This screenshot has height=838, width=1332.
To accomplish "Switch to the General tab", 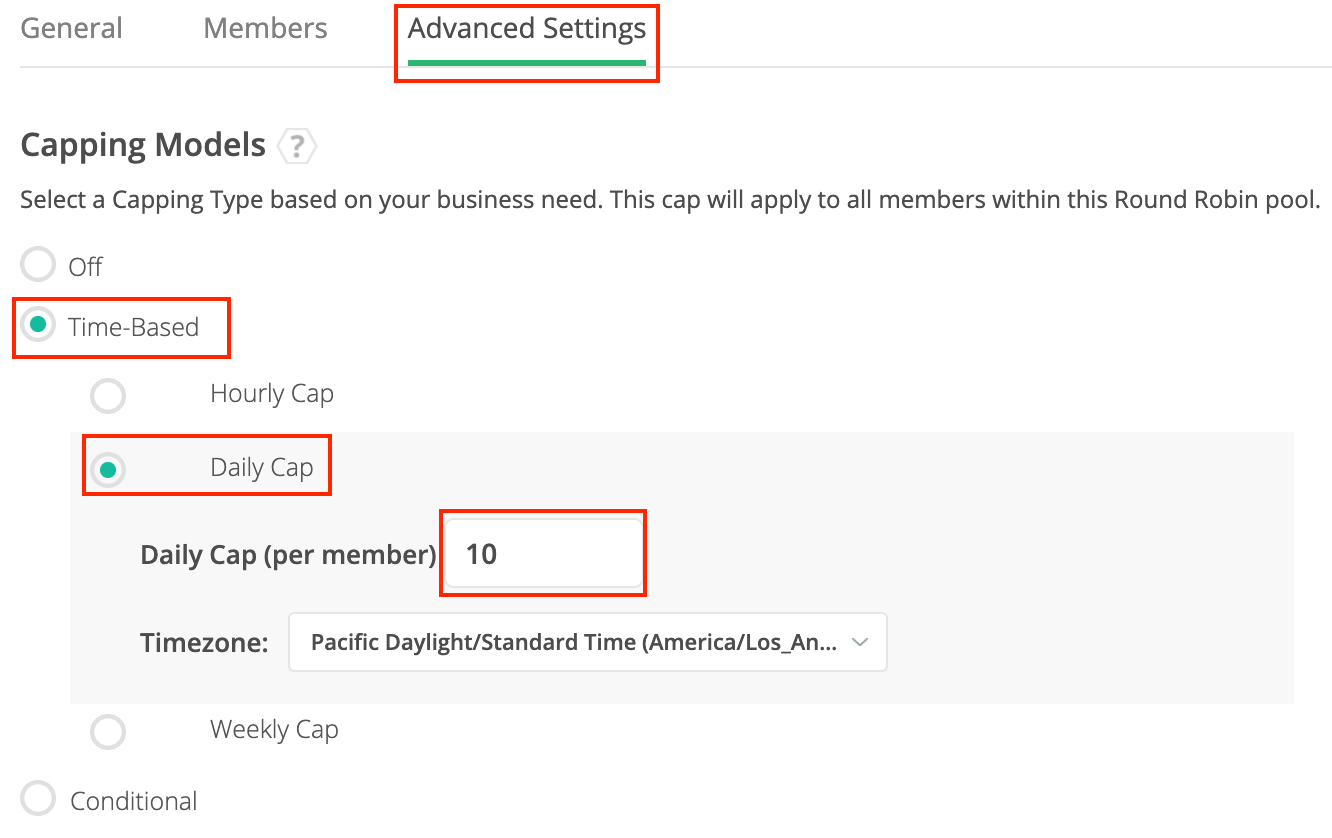I will (x=71, y=28).
